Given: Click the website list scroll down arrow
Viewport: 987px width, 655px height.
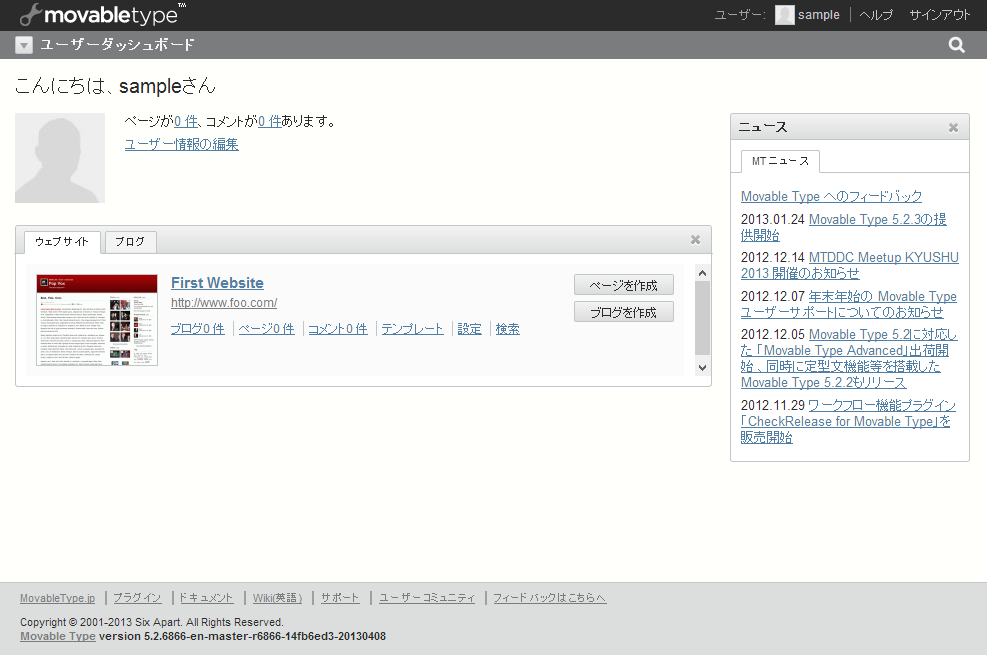Looking at the screenshot, I should (x=702, y=367).
